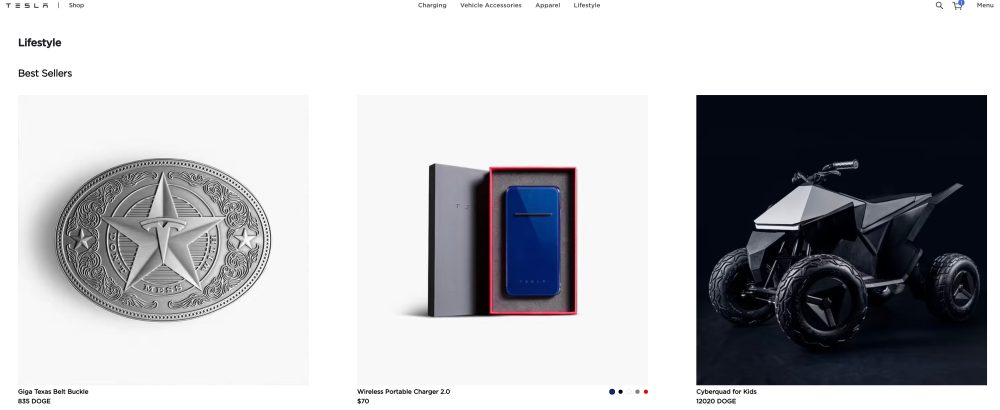Choose the black charger color swatch
The height and width of the screenshot is (410, 1000).
[621, 392]
